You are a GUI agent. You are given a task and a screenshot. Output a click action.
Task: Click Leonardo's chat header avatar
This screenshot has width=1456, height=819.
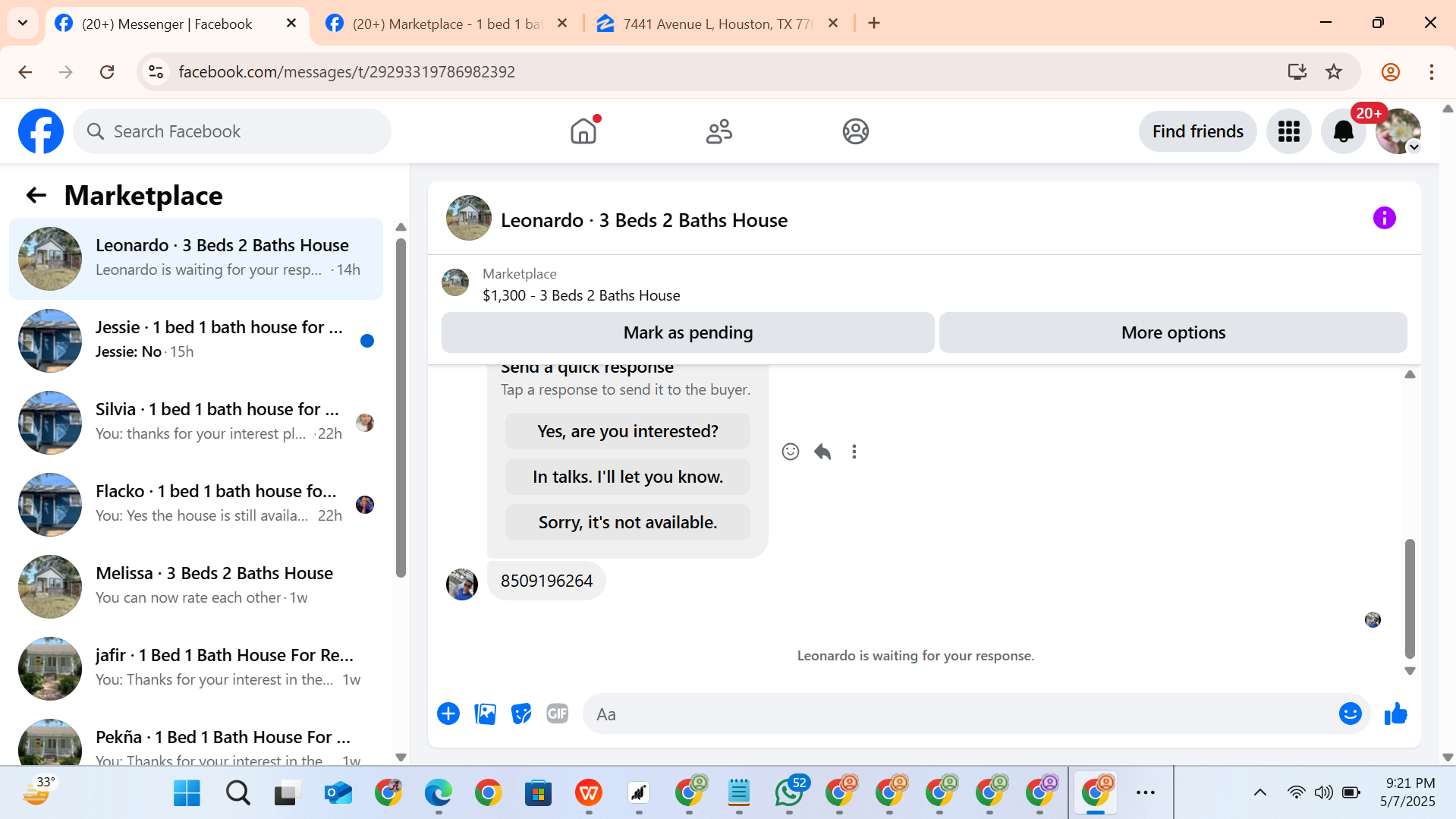[469, 219]
